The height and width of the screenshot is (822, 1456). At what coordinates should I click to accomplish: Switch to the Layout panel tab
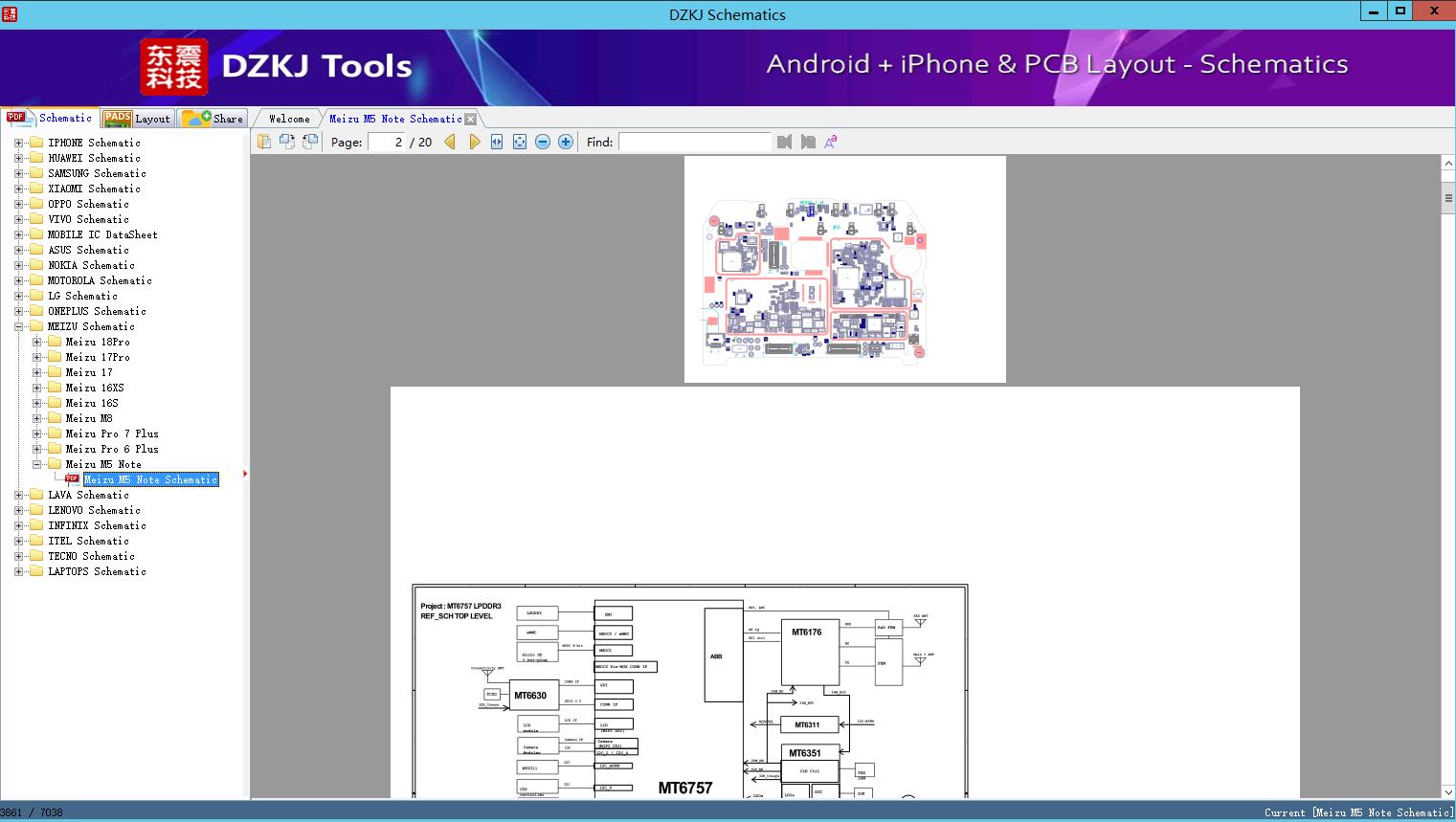(x=137, y=119)
